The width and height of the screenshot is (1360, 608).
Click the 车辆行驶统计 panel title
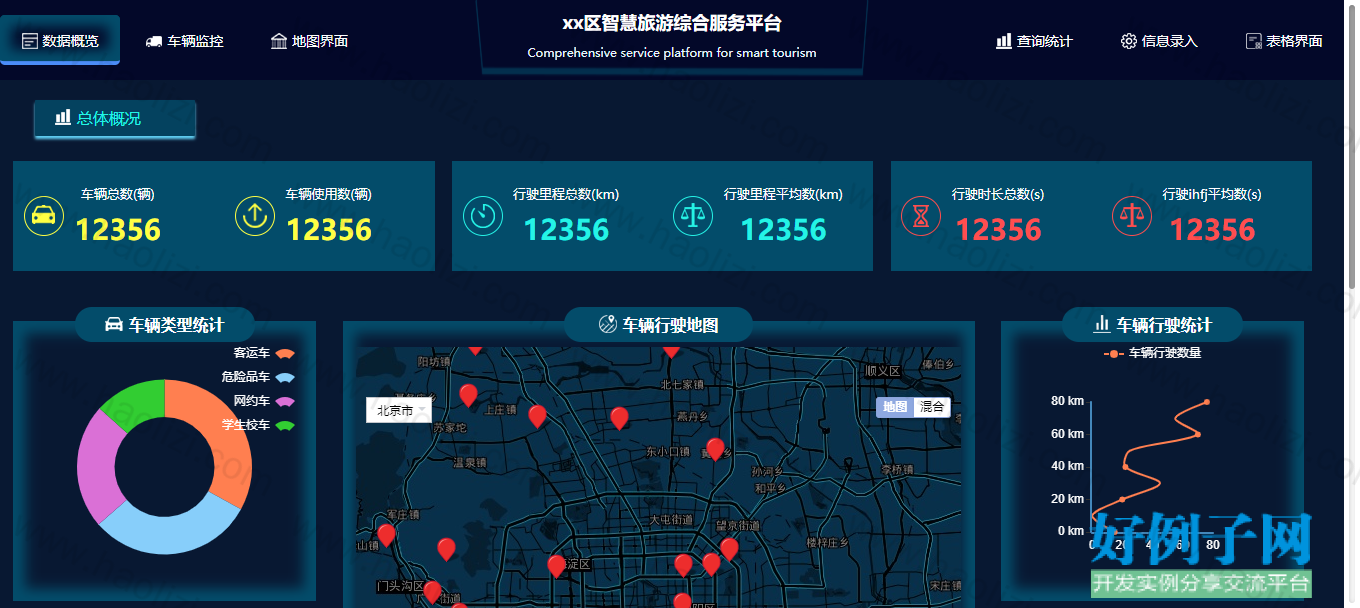tap(1164, 325)
